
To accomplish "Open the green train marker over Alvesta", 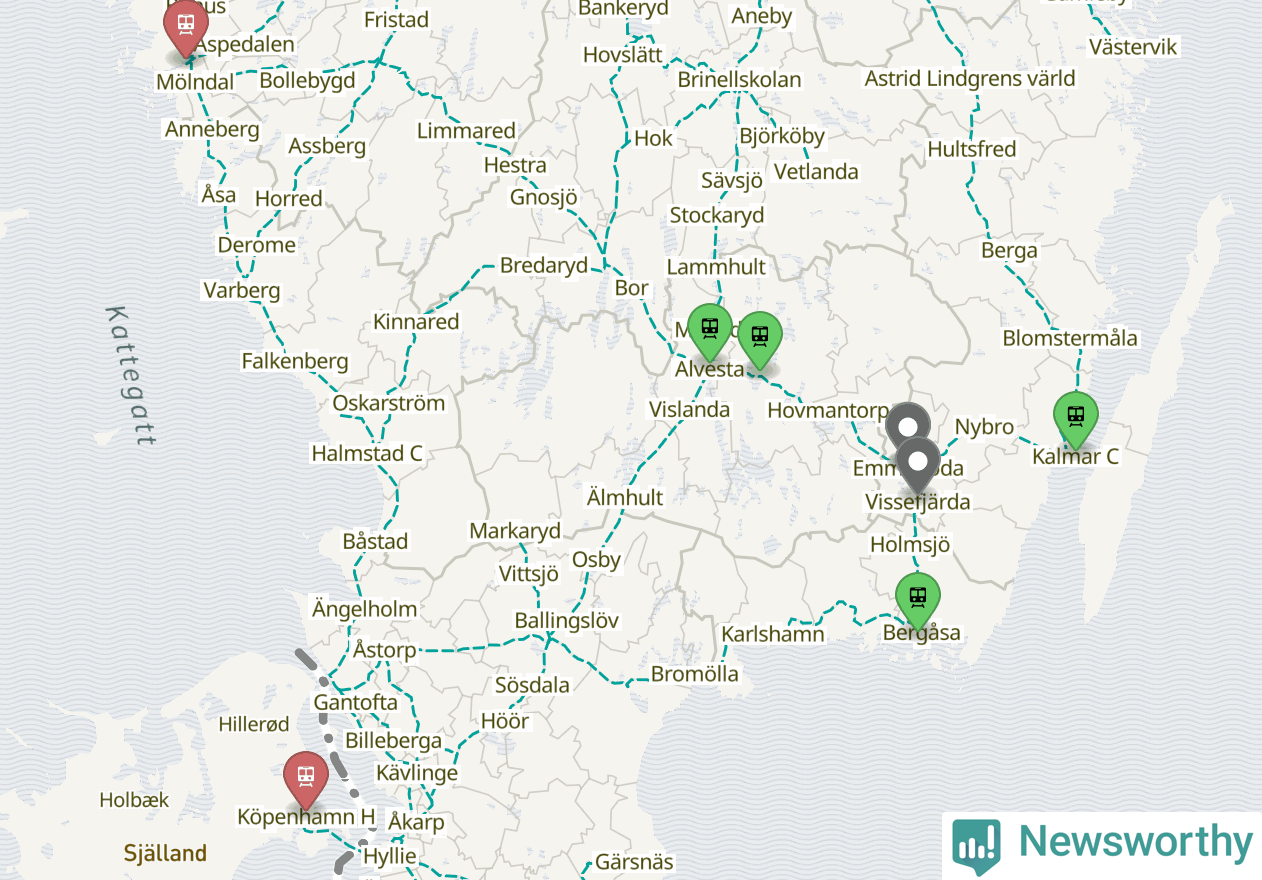I will [710, 331].
